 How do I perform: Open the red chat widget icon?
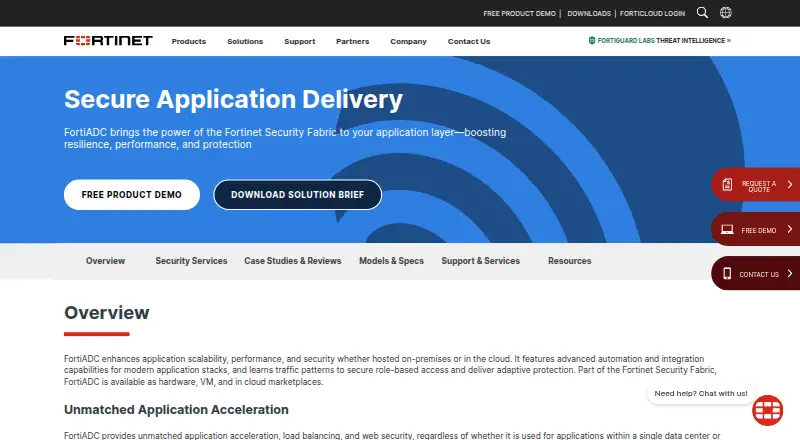(x=767, y=410)
